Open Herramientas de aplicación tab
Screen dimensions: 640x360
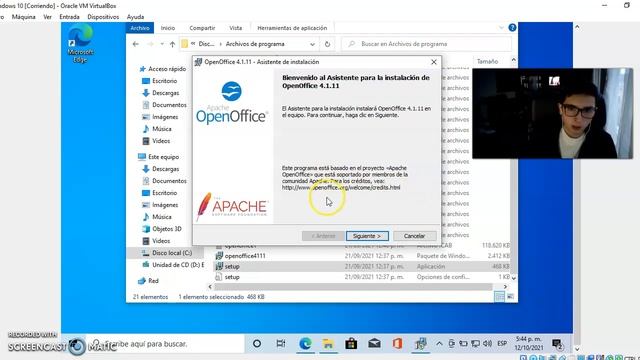point(292,28)
